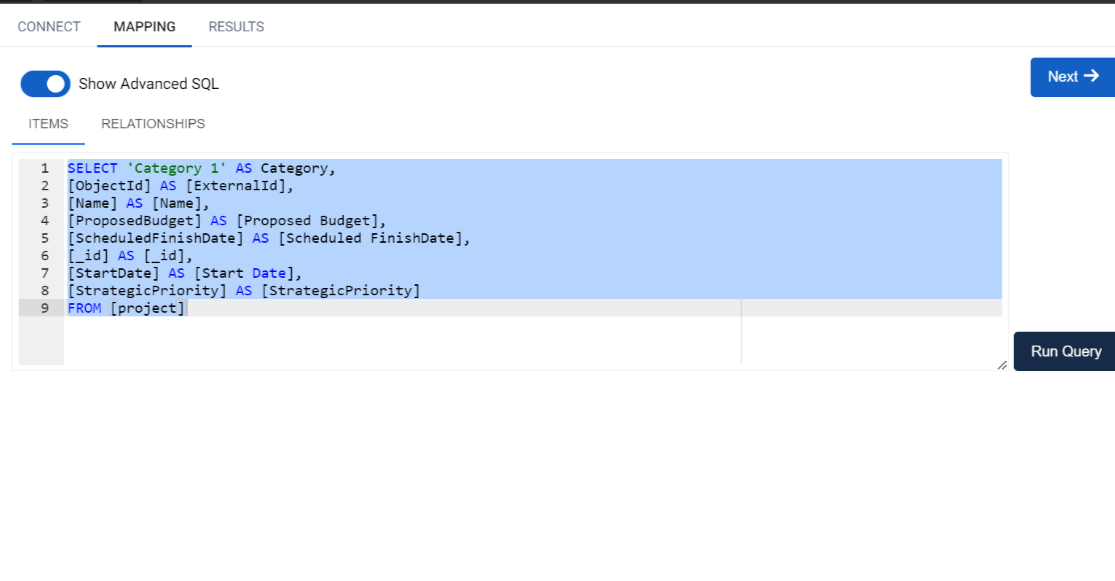Click [Proposed Budget] alias text
Screen dimensions: 1115x581
pos(306,220)
